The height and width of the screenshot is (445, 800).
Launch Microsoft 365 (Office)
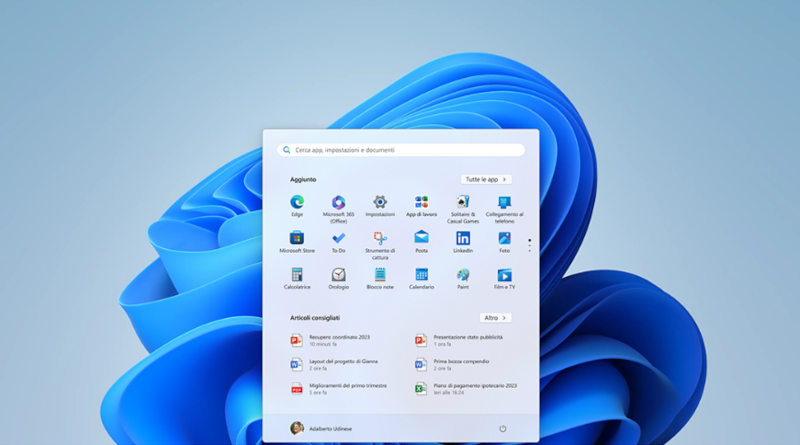338,209
